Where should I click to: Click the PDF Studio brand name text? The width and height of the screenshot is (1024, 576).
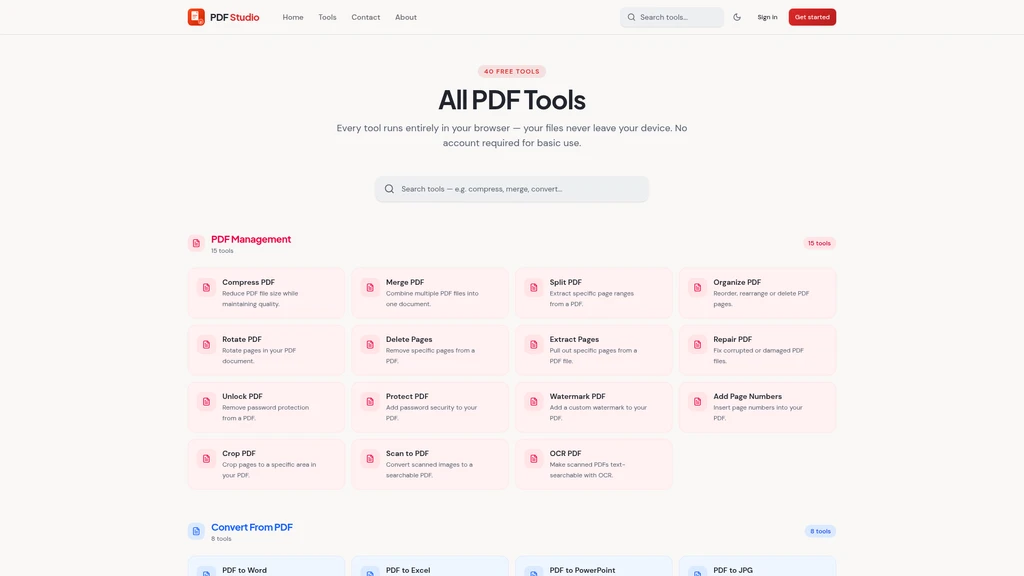coord(234,17)
